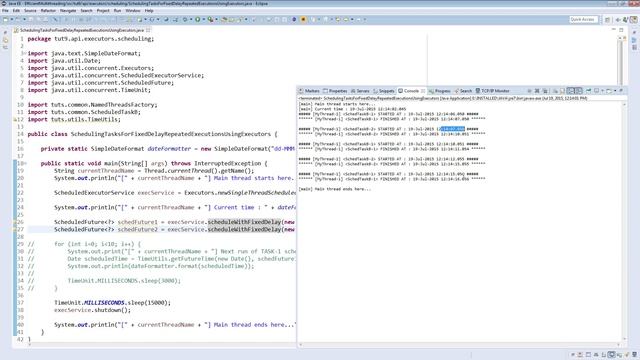
Task: Open the File menu
Action: point(5,11)
